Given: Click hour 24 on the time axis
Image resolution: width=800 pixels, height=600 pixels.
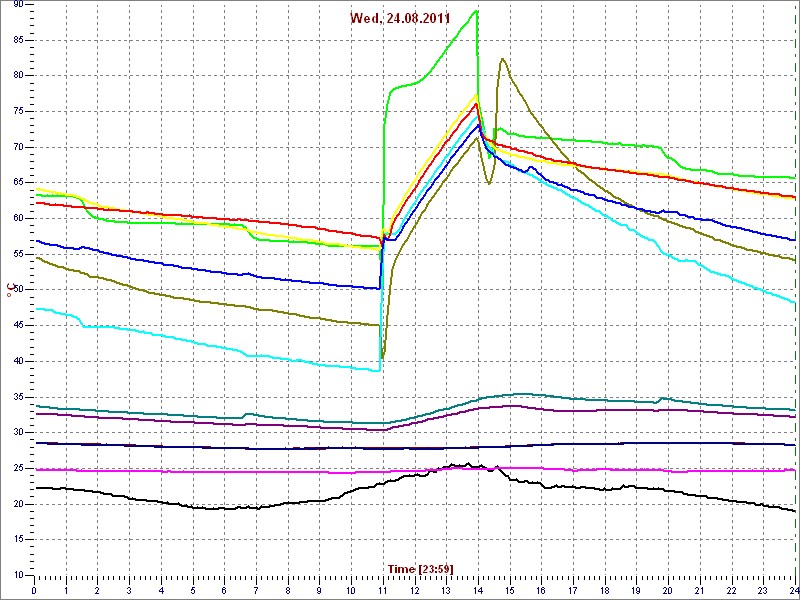Looking at the screenshot, I should (x=794, y=590).
